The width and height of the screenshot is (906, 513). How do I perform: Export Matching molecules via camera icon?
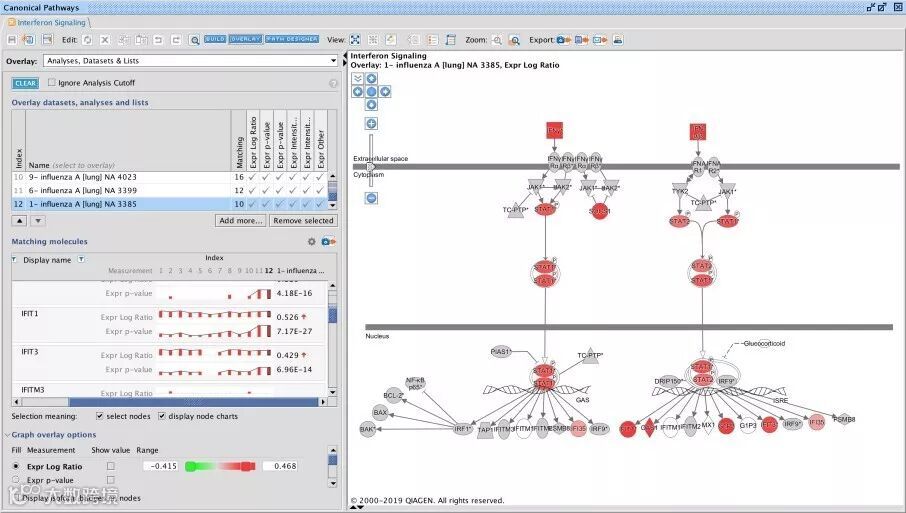point(328,241)
